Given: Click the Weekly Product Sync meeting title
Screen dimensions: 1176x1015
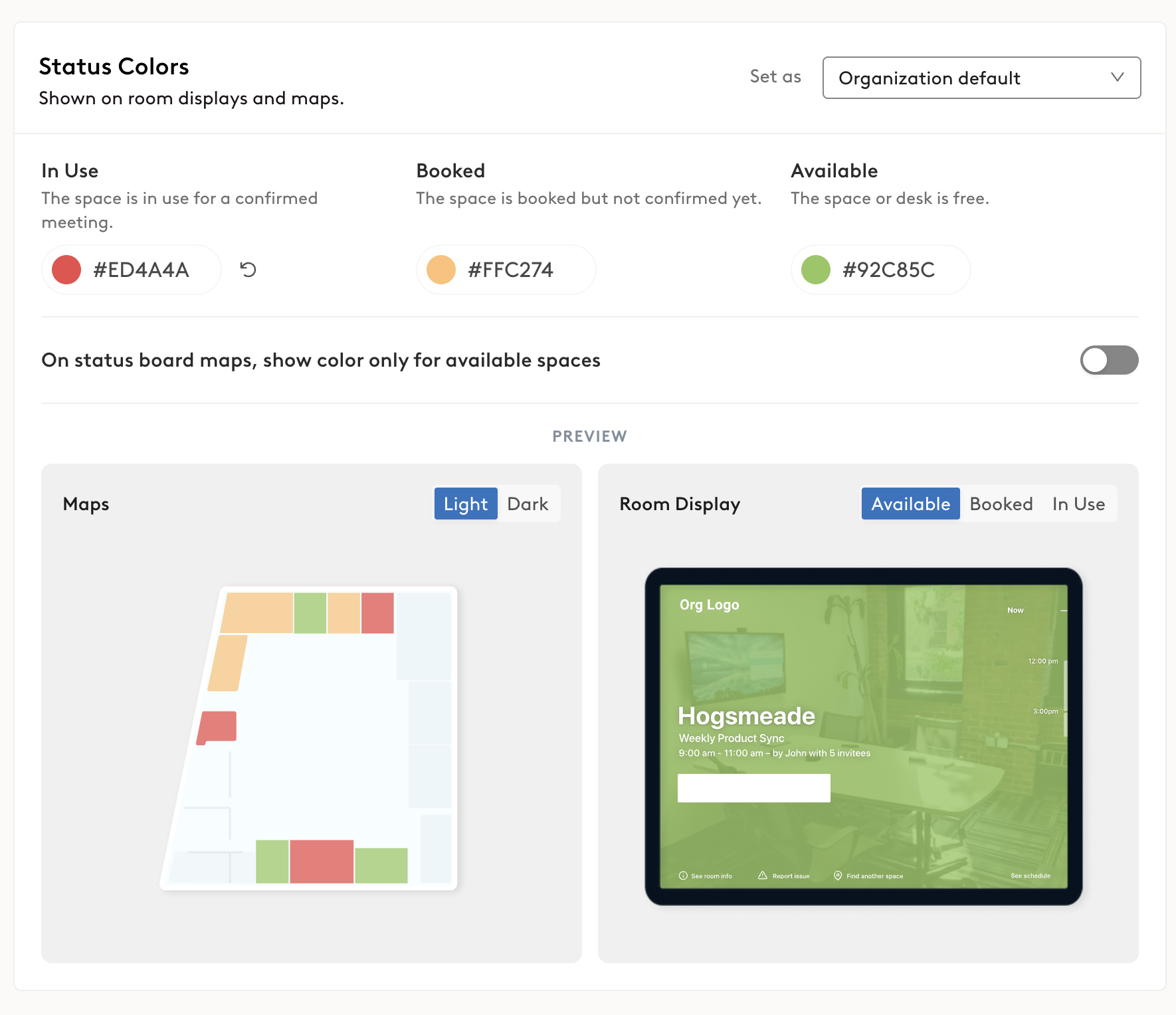Looking at the screenshot, I should (732, 738).
